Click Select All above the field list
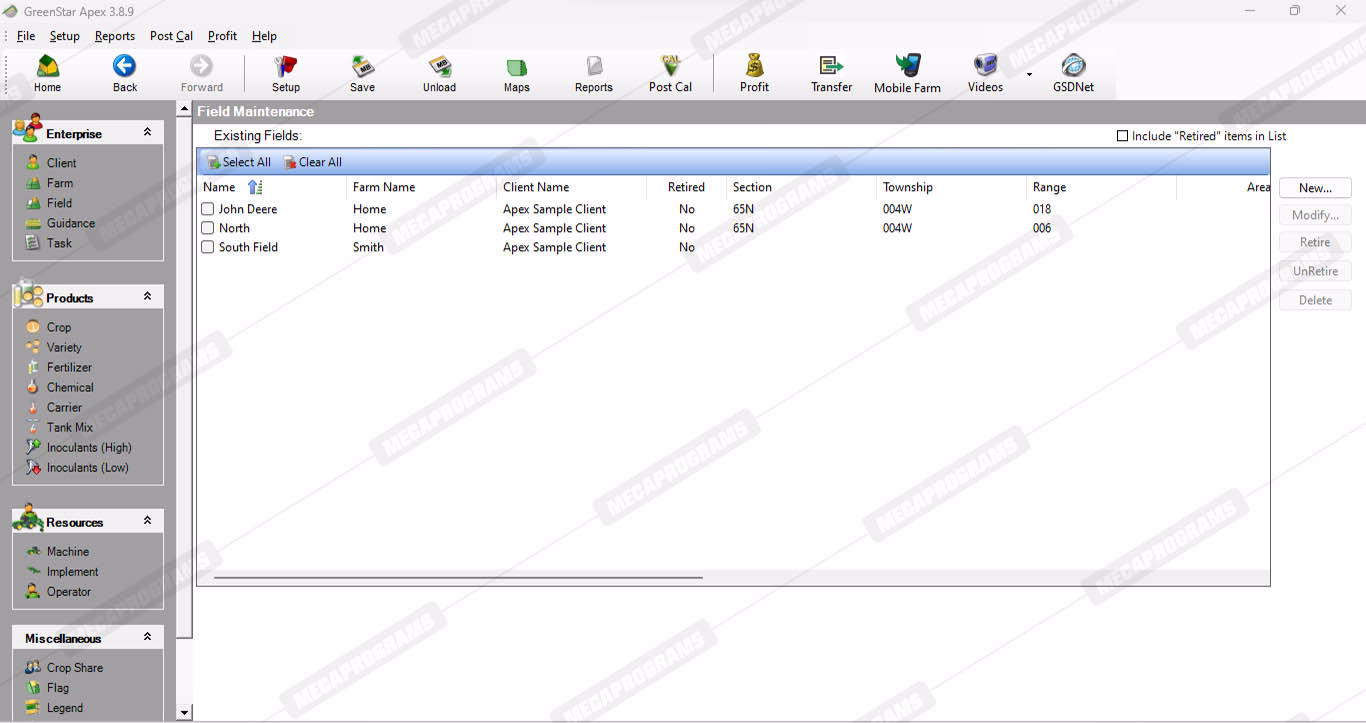This screenshot has width=1366, height=723. 239,162
